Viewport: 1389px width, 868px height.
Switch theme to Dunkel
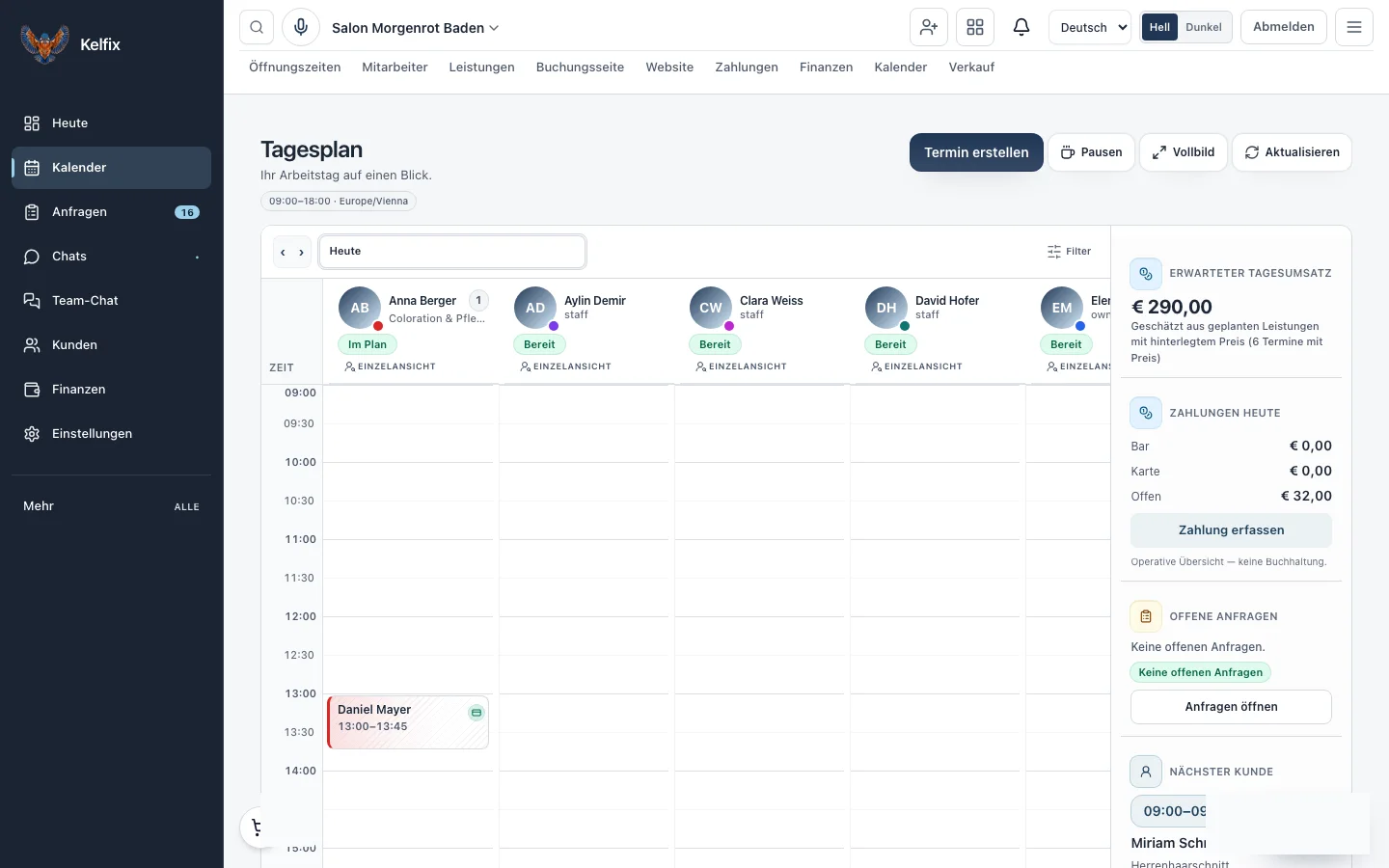(x=1204, y=27)
